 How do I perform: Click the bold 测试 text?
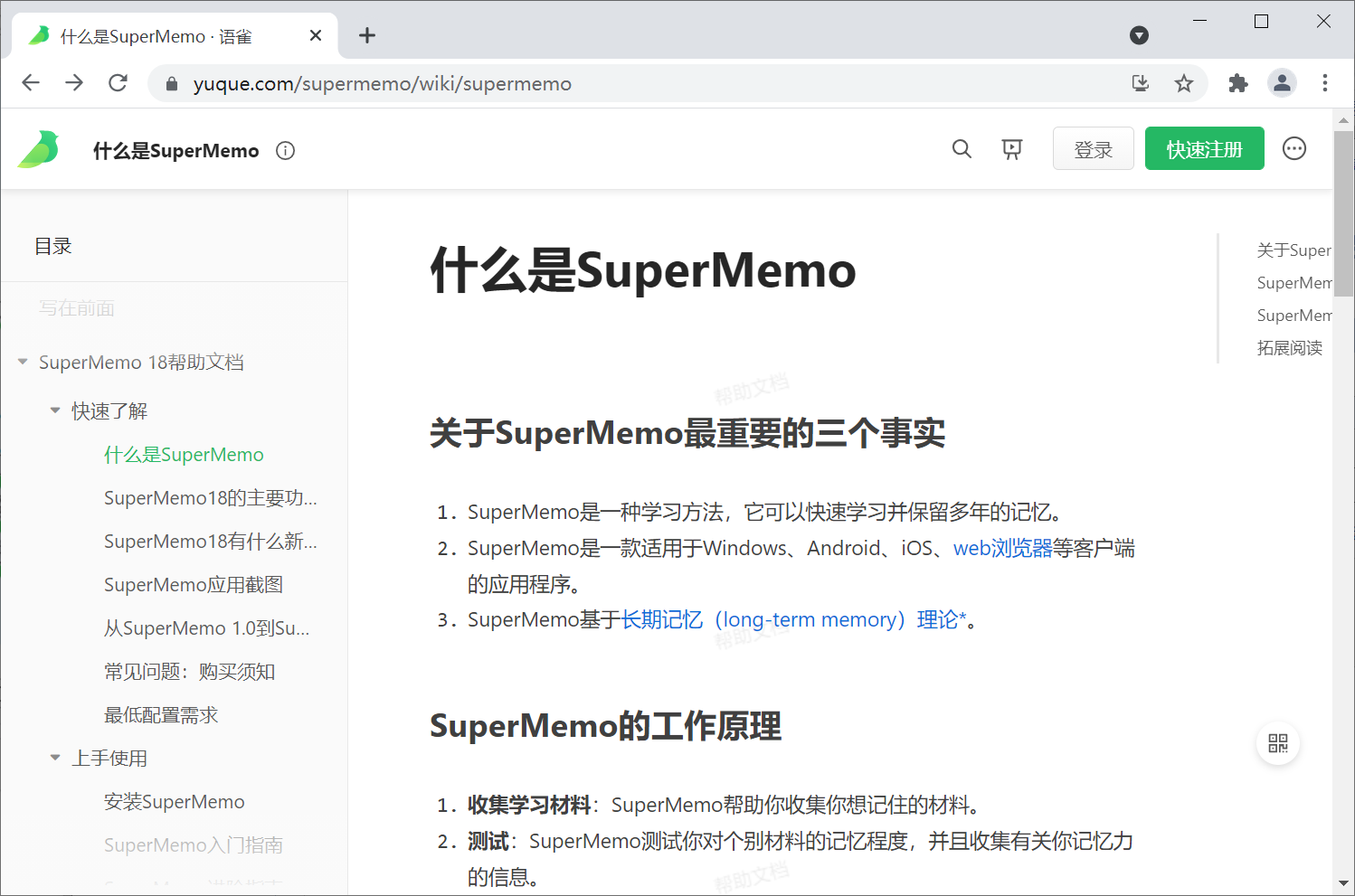click(x=488, y=841)
